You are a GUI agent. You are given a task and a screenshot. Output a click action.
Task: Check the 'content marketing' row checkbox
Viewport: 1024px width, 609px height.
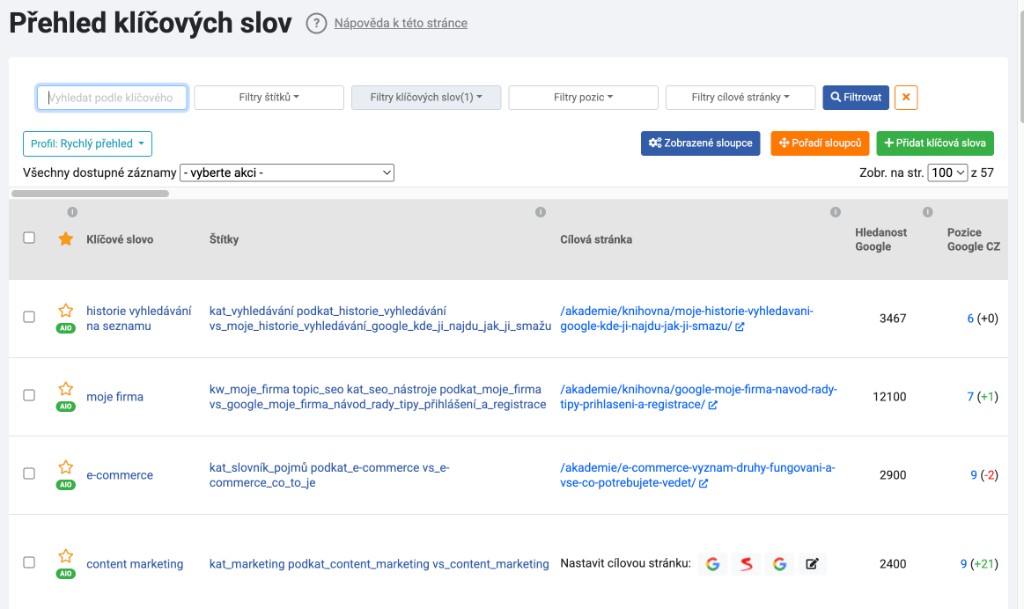tap(29, 562)
